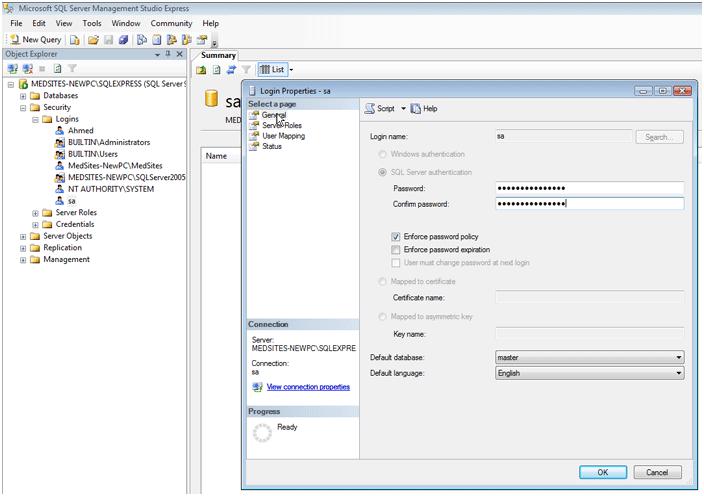Screen dimensions: 704x496
Task: Click the Database Engine Query icon beside New Query
Action: pyautogui.click(x=75, y=40)
